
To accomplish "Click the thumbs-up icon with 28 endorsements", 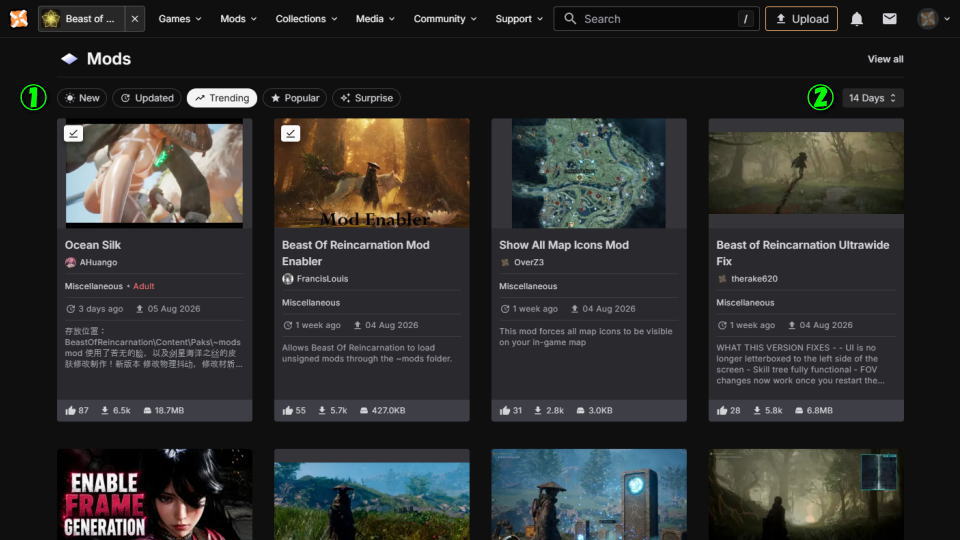I will point(722,410).
